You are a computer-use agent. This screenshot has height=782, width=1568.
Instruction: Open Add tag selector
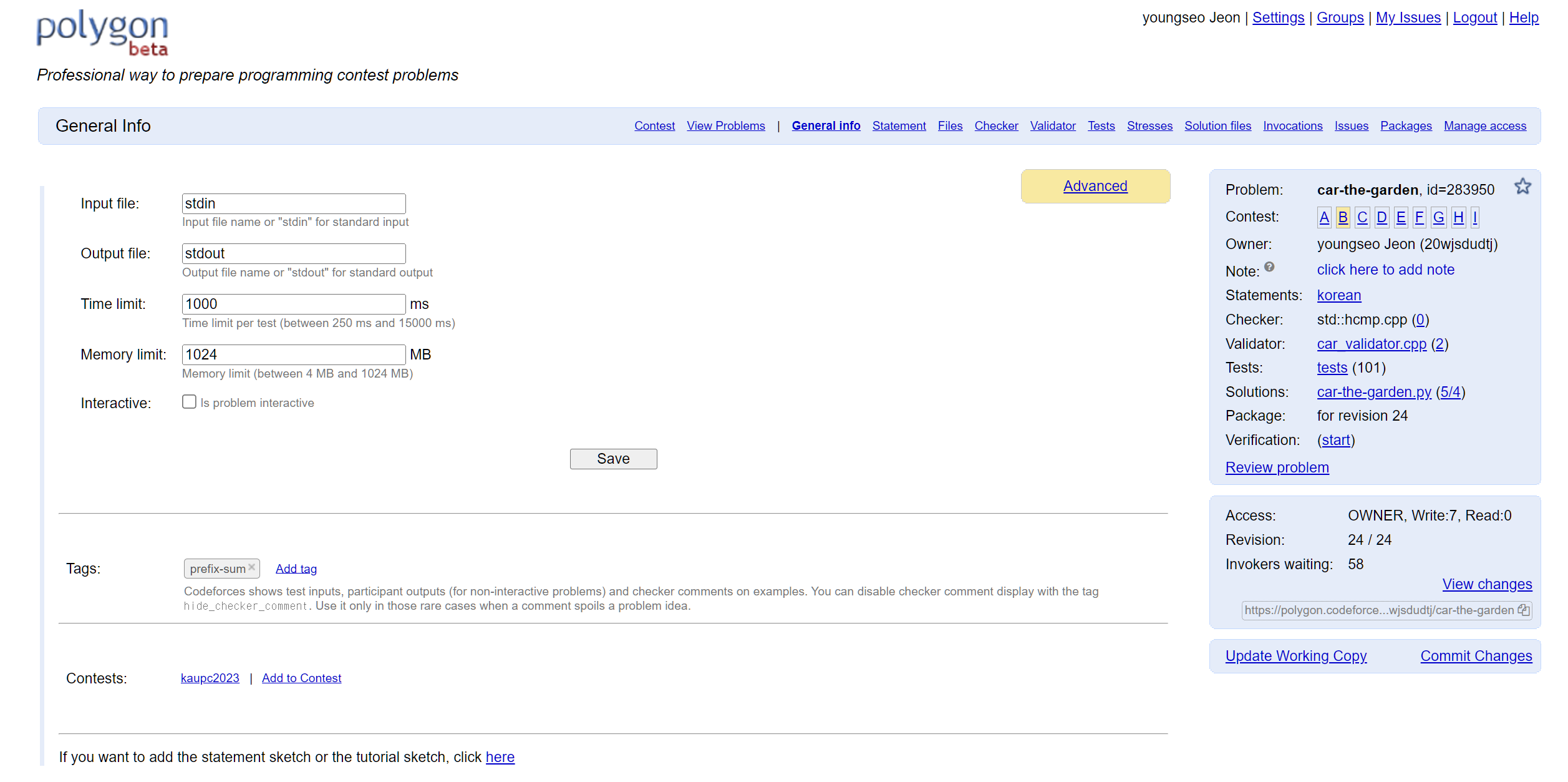[296, 569]
